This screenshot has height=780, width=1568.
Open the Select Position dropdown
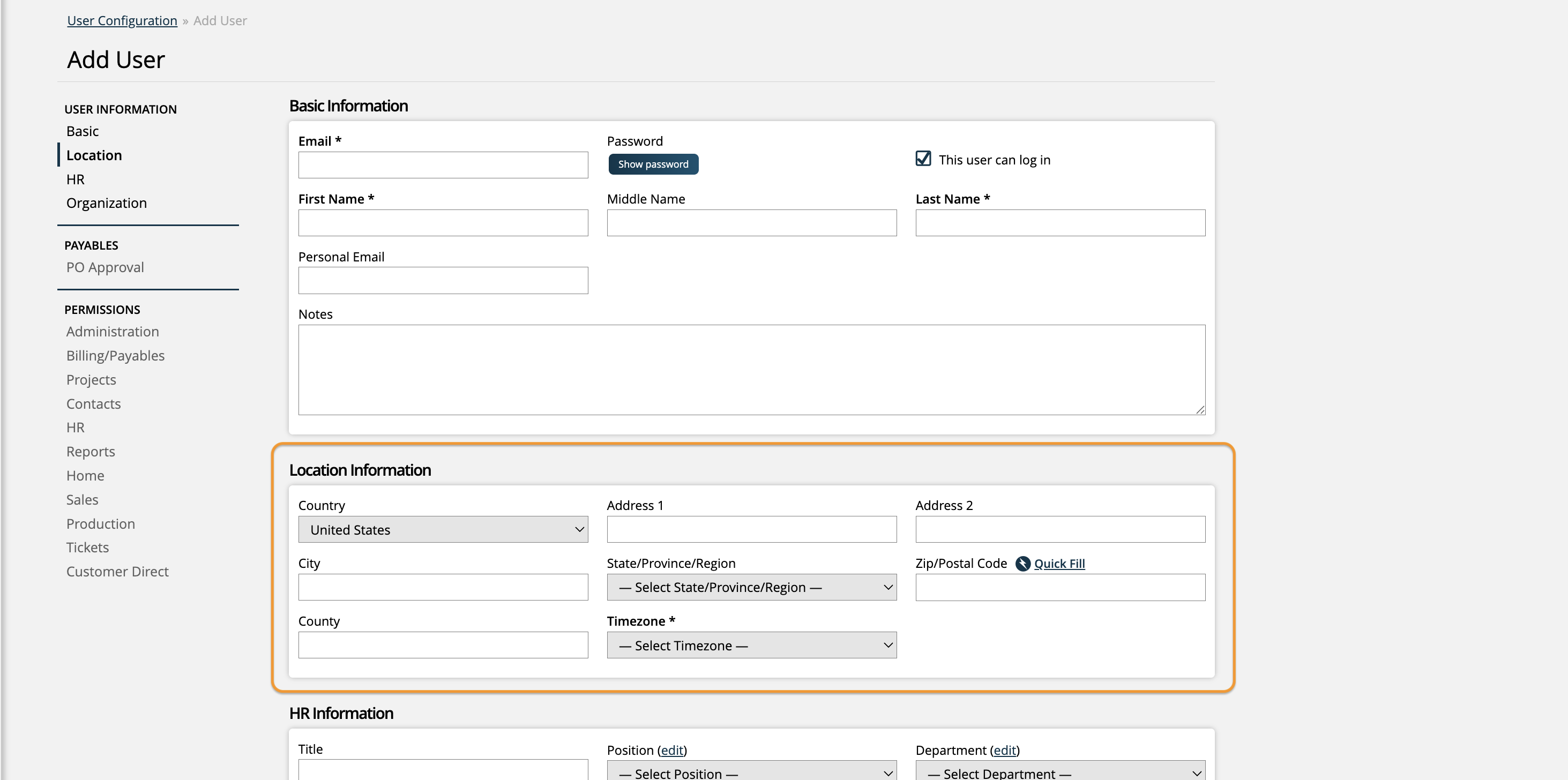pyautogui.click(x=751, y=772)
